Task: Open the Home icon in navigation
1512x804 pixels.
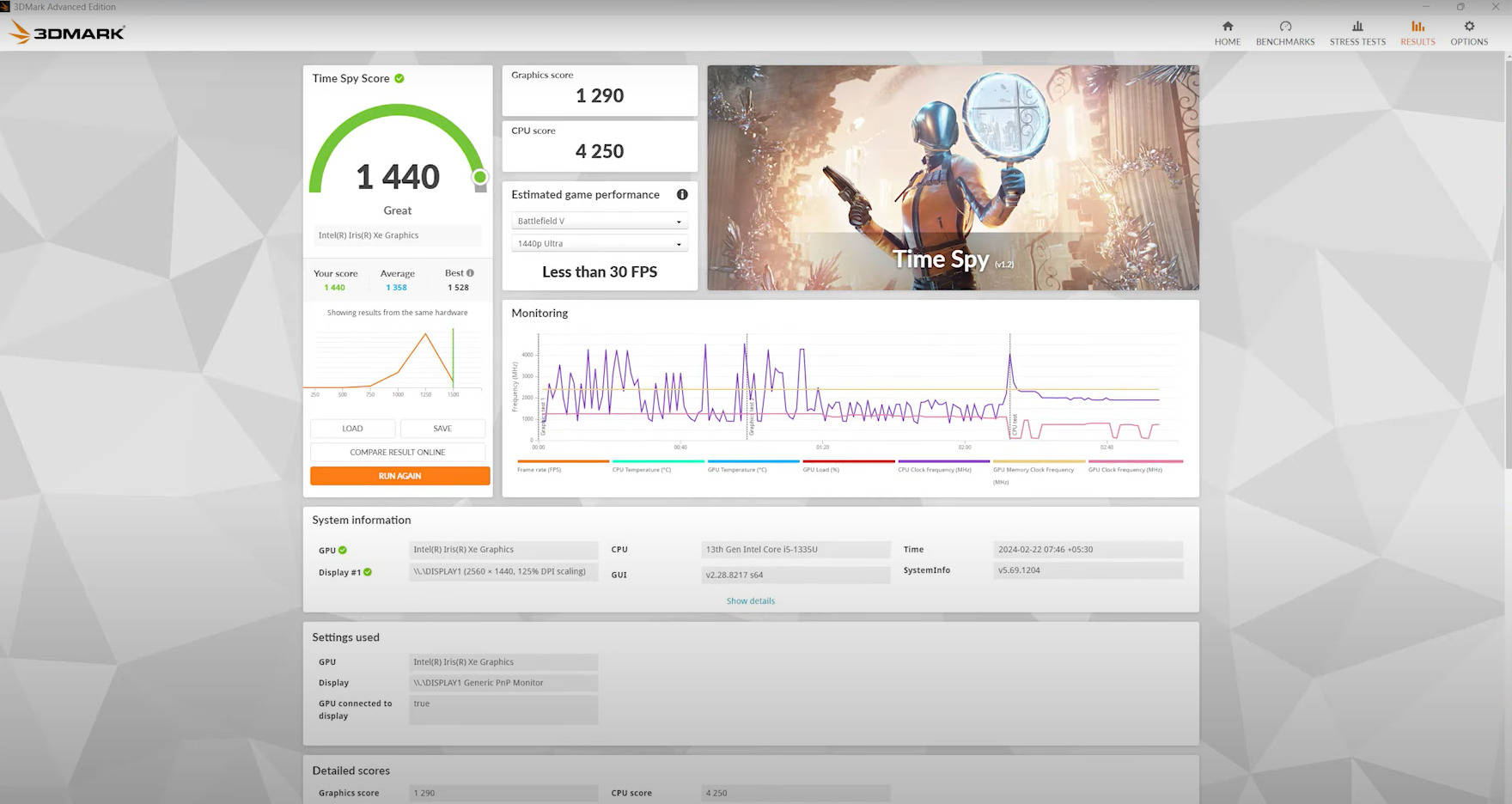Action: click(1228, 27)
